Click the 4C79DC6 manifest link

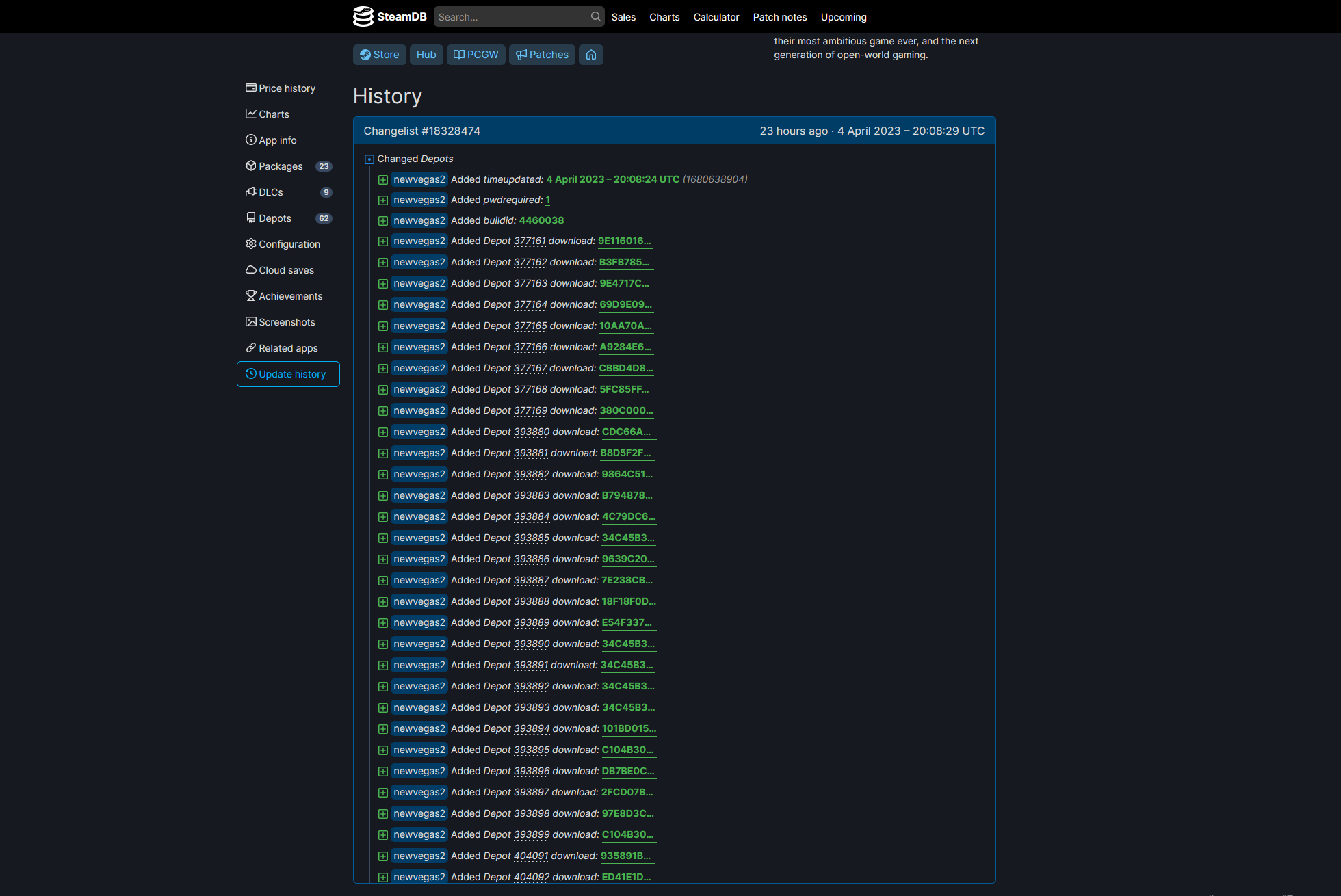629,516
